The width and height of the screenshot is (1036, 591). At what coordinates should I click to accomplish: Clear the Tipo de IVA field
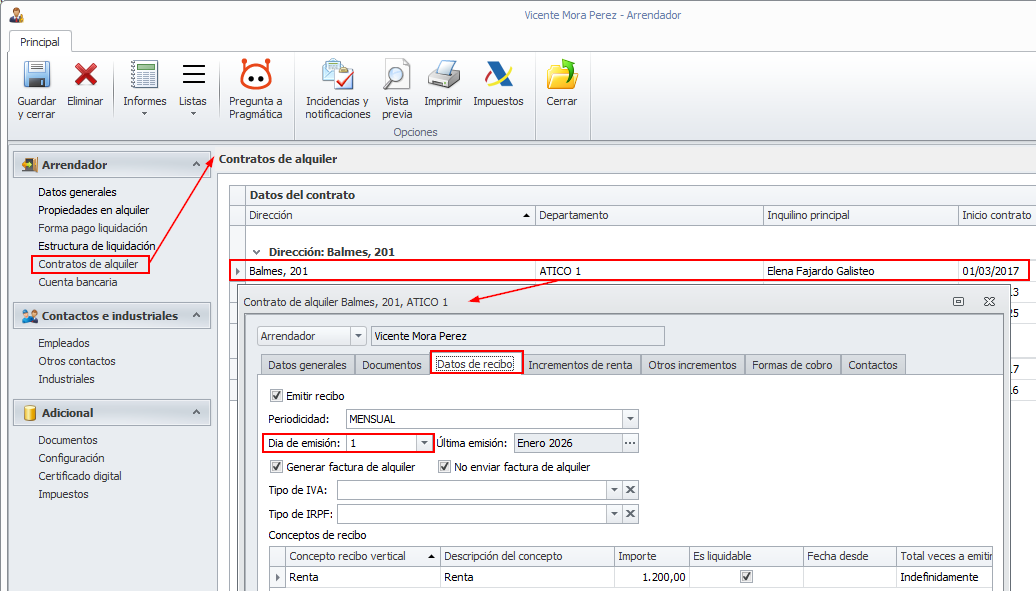click(630, 490)
